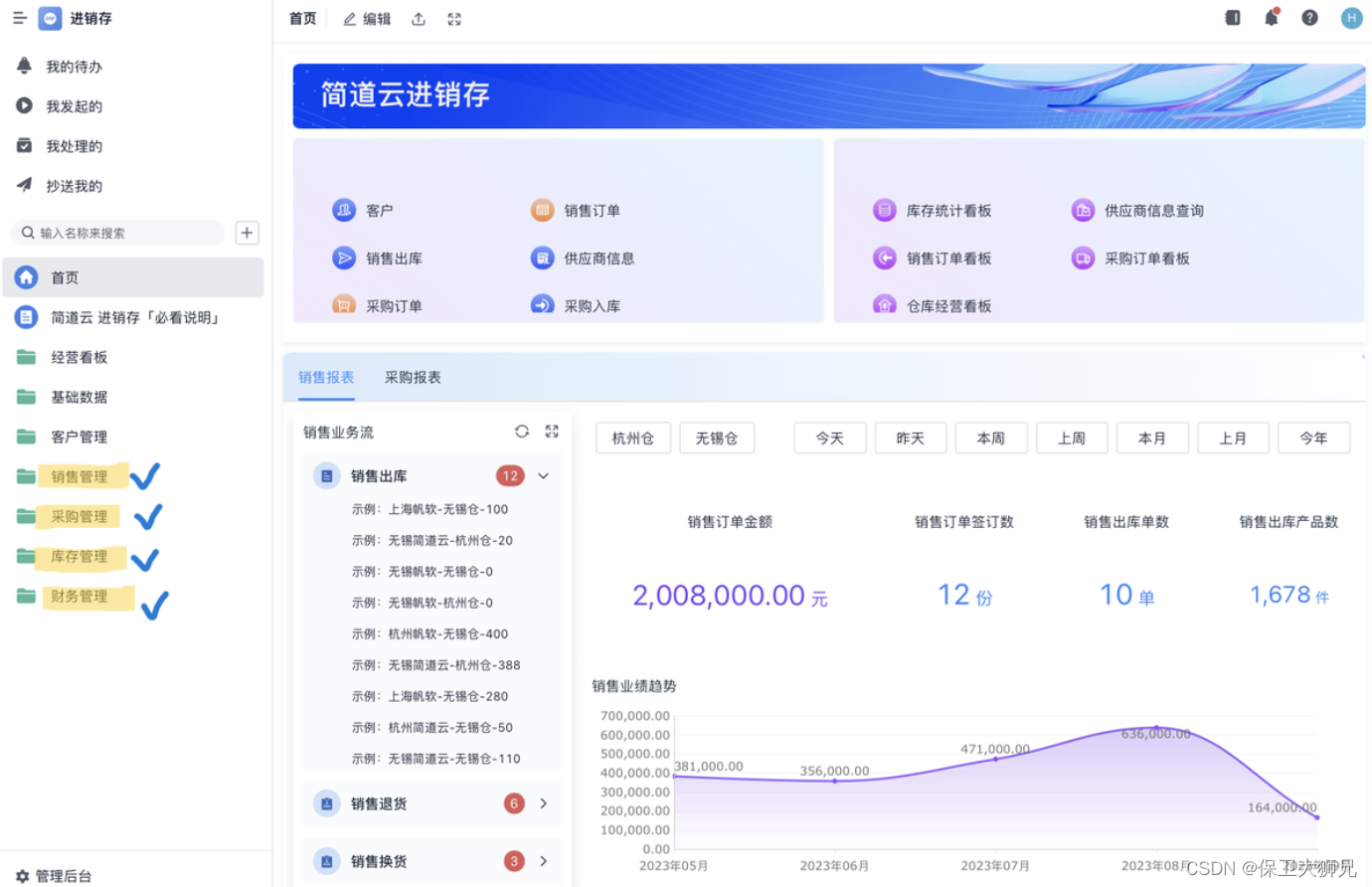
Task: Expand the 销售退货 row chevron
Action: [x=544, y=803]
